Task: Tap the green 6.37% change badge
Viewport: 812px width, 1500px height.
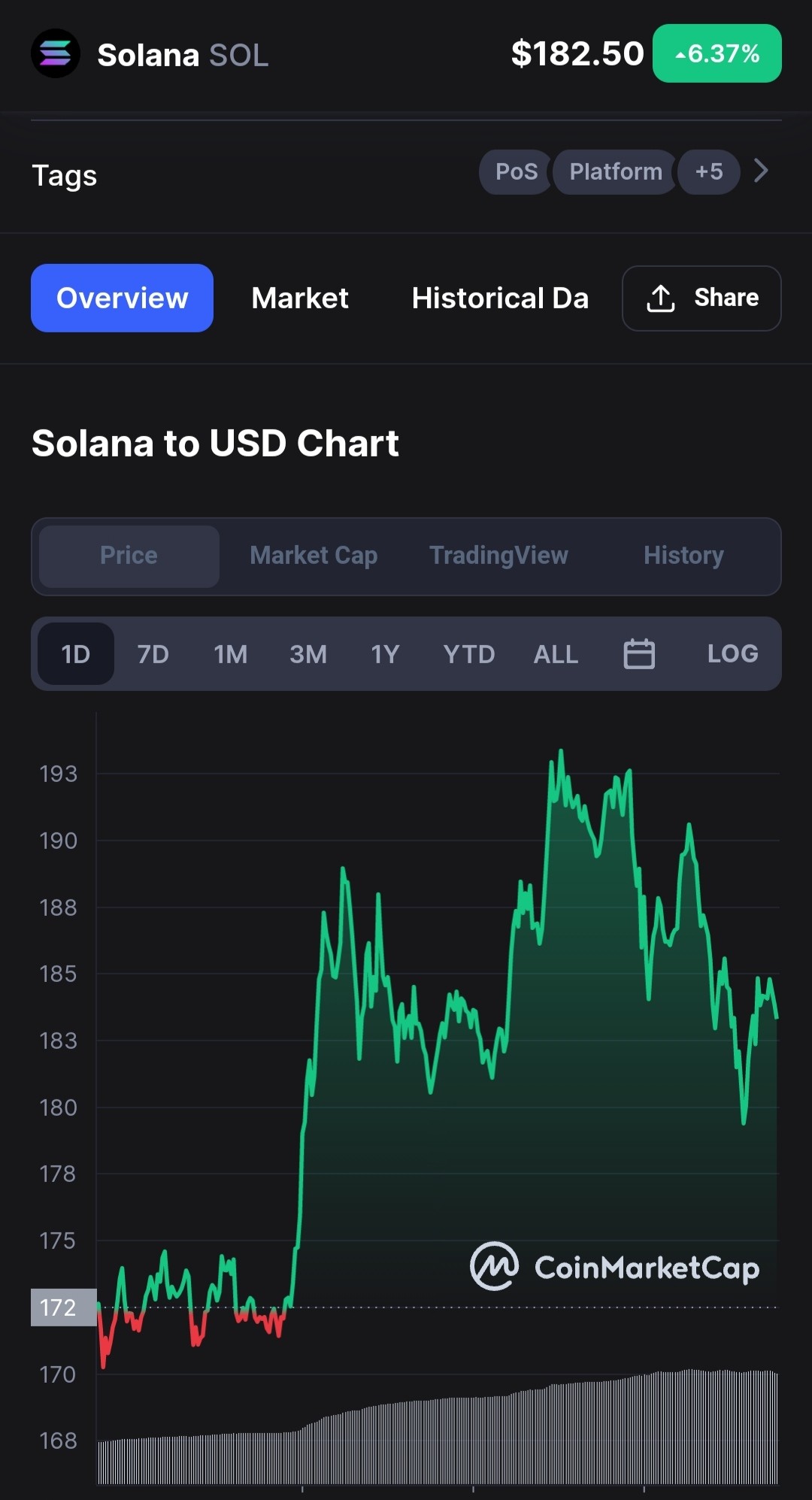Action: (x=717, y=53)
